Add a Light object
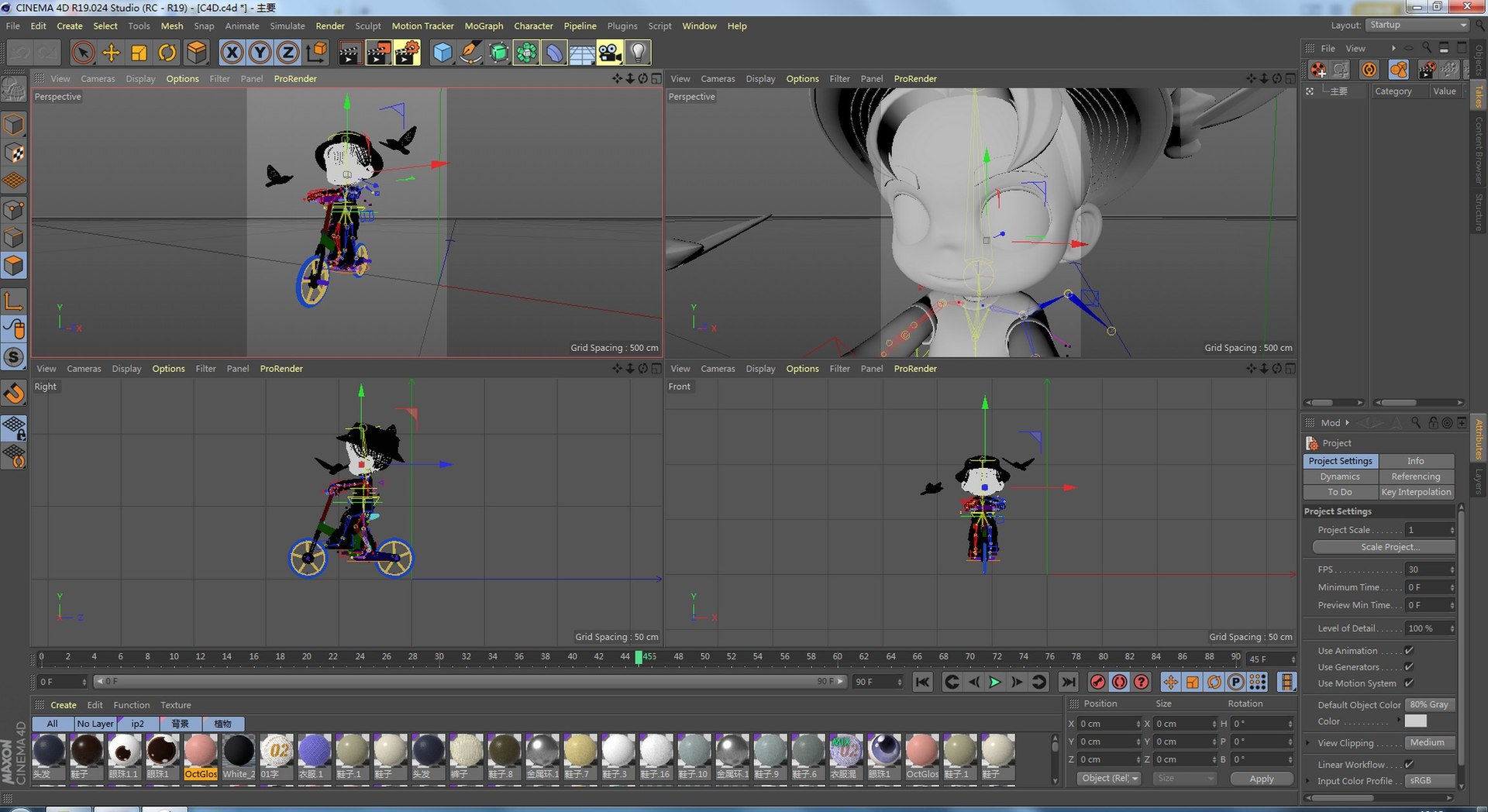 point(638,53)
